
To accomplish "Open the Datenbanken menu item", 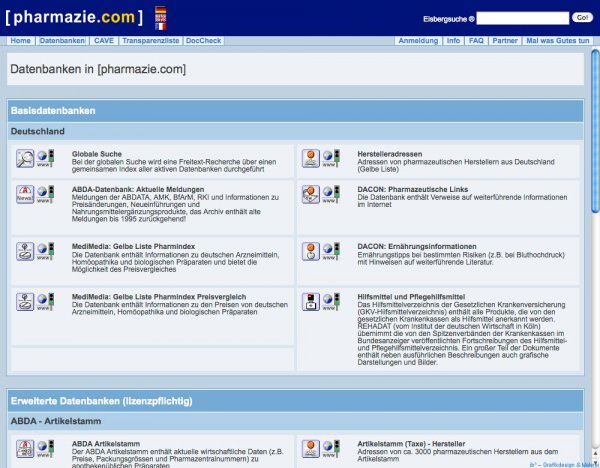I will pos(62,41).
